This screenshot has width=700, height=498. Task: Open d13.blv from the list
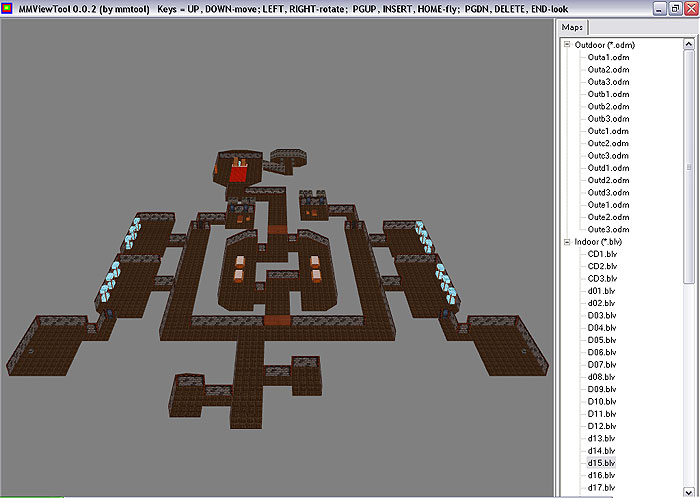tap(602, 439)
